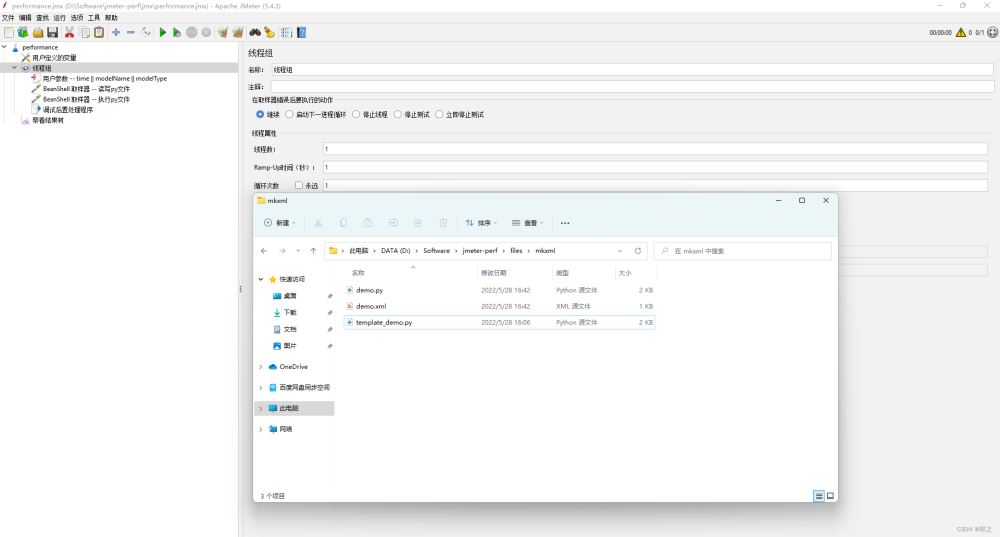Screen dimensions: 1000x537
Task: Select the 继续 radio button
Action: (x=260, y=114)
